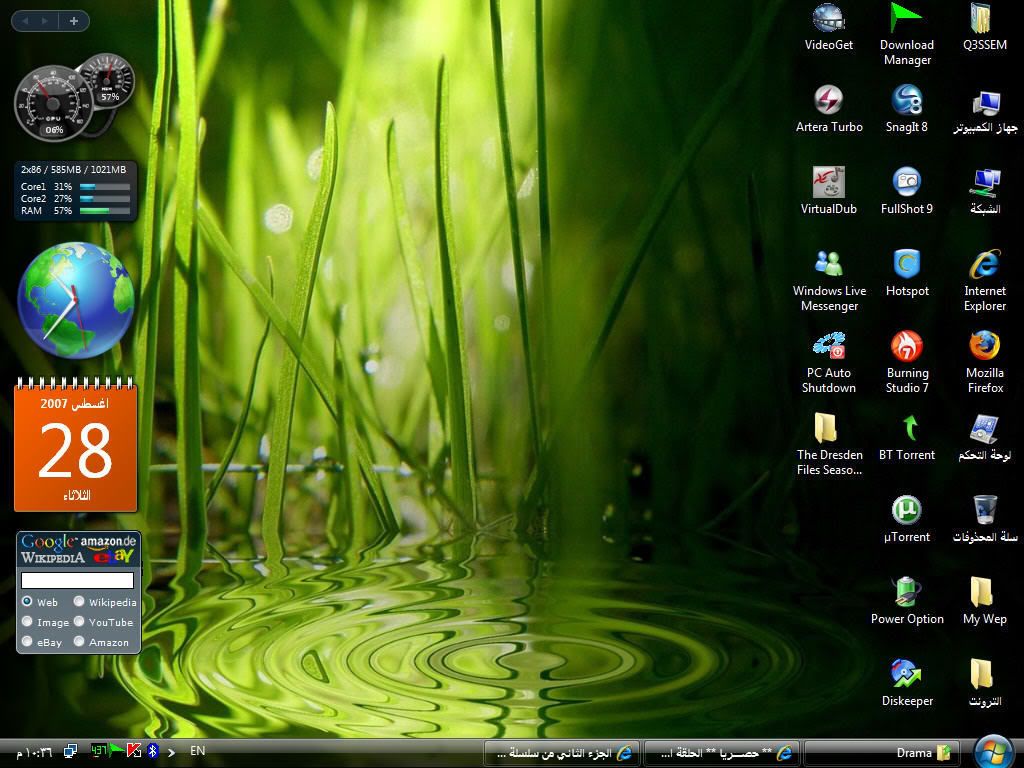Select the PC Auto Shutdown icon
Image resolution: width=1024 pixels, height=768 pixels.
pos(828,347)
